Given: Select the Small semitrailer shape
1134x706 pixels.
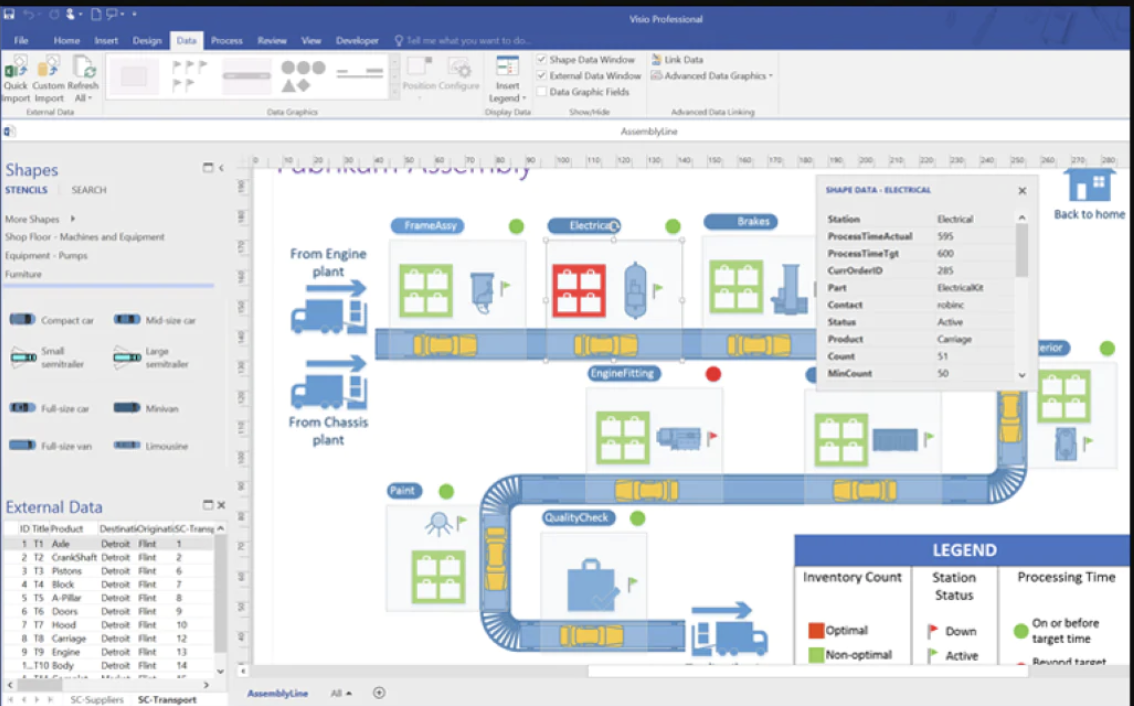Looking at the screenshot, I should [23, 357].
